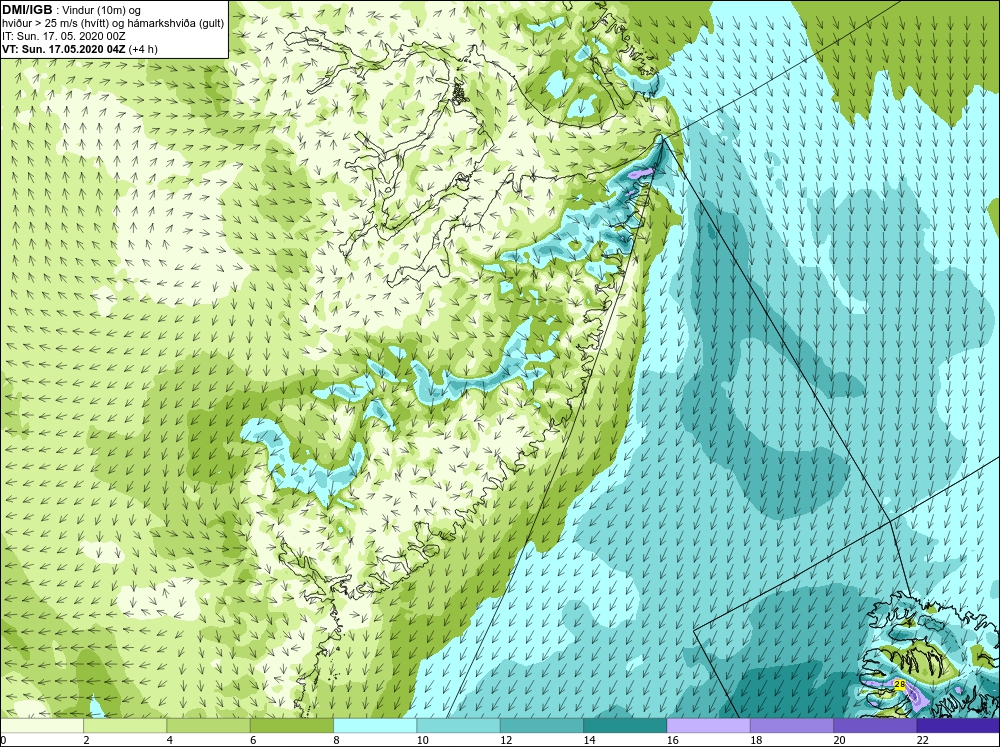The height and width of the screenshot is (747, 1000).
Task: Click the DMI/IGB title text
Action: click(27, 10)
